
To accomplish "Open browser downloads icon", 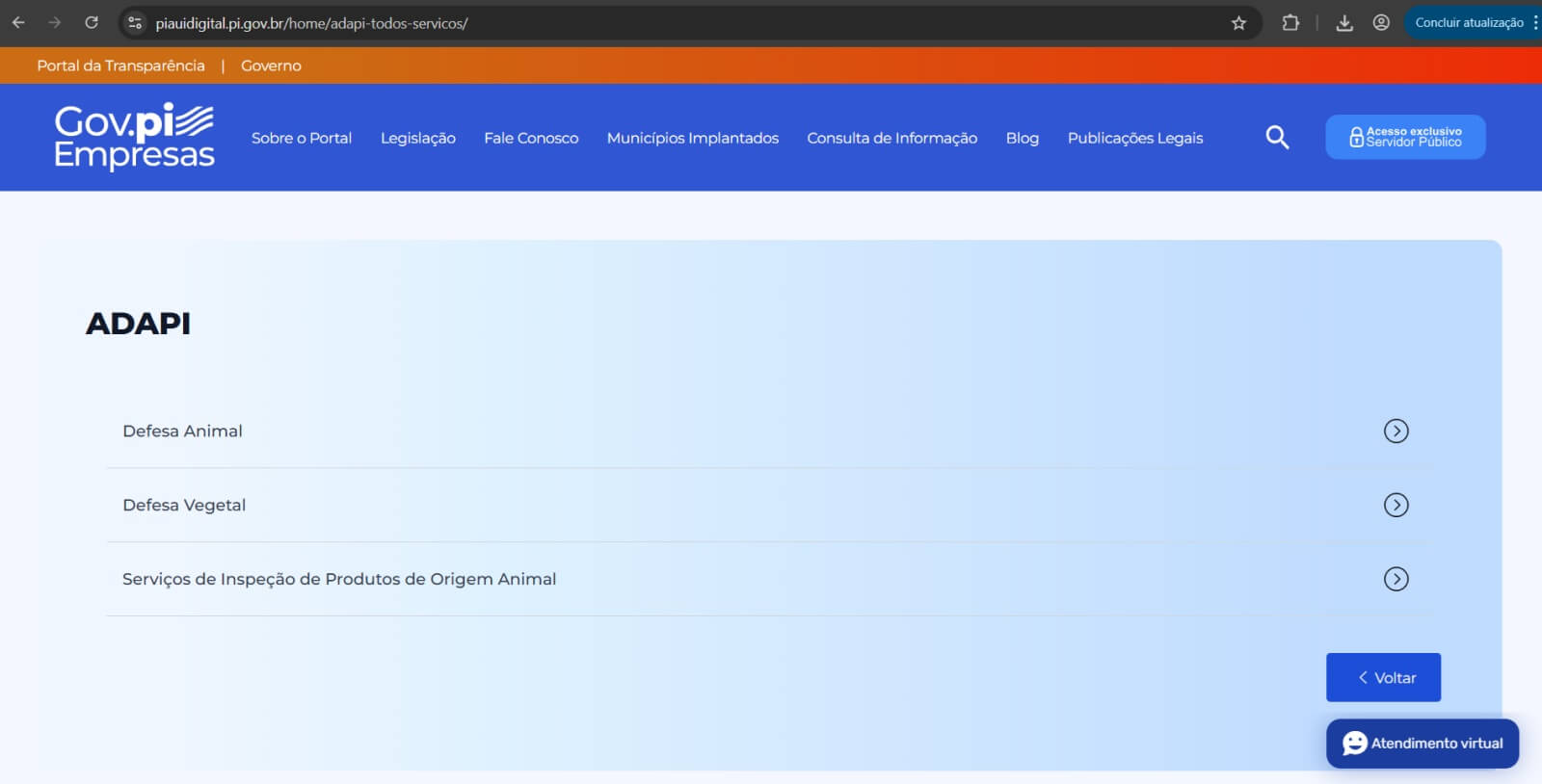I will pyautogui.click(x=1344, y=23).
